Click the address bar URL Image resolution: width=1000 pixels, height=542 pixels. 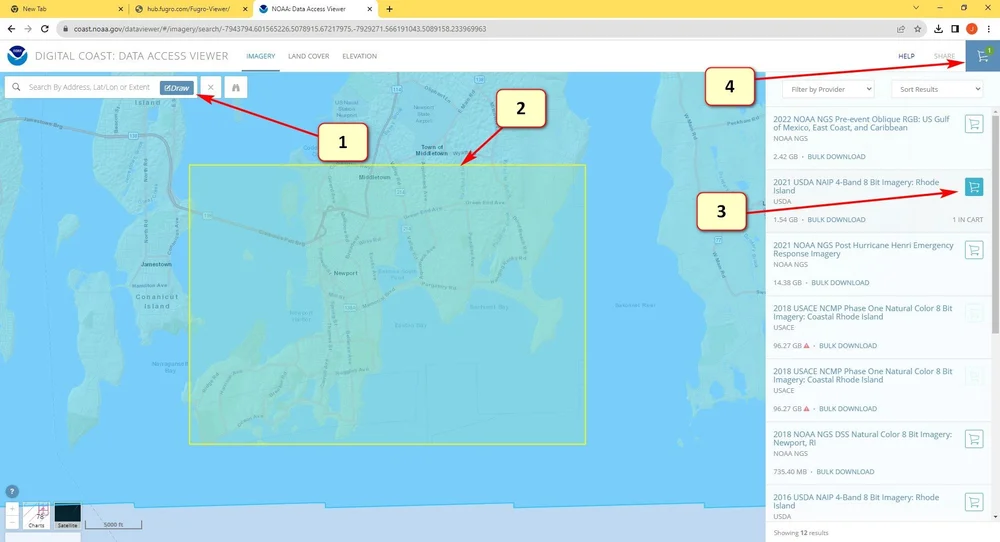[280, 29]
